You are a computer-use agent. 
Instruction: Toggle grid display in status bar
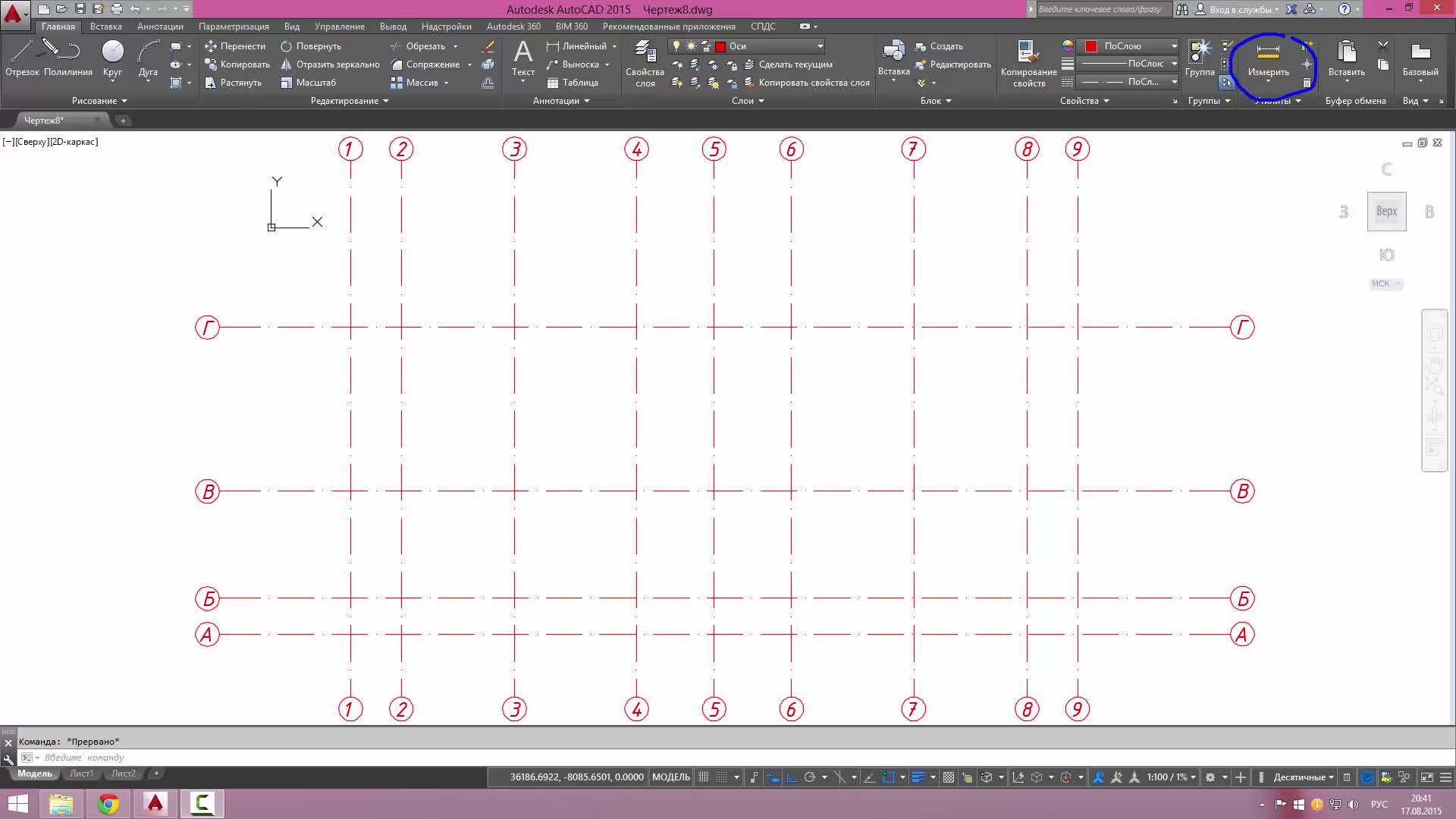coord(704,777)
